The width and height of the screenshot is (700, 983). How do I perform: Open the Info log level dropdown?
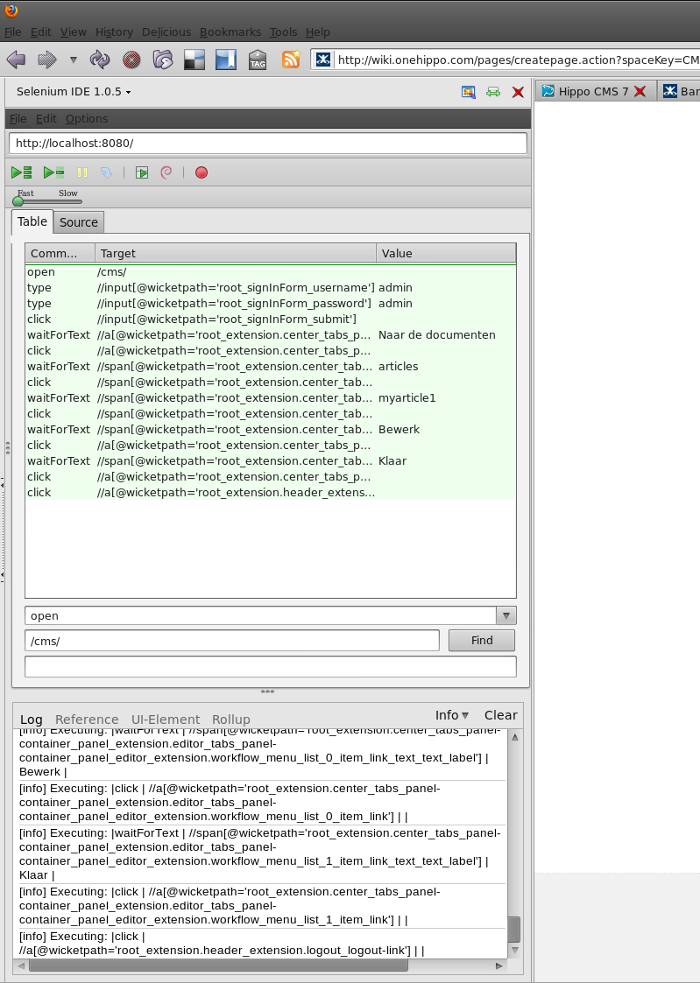452,715
